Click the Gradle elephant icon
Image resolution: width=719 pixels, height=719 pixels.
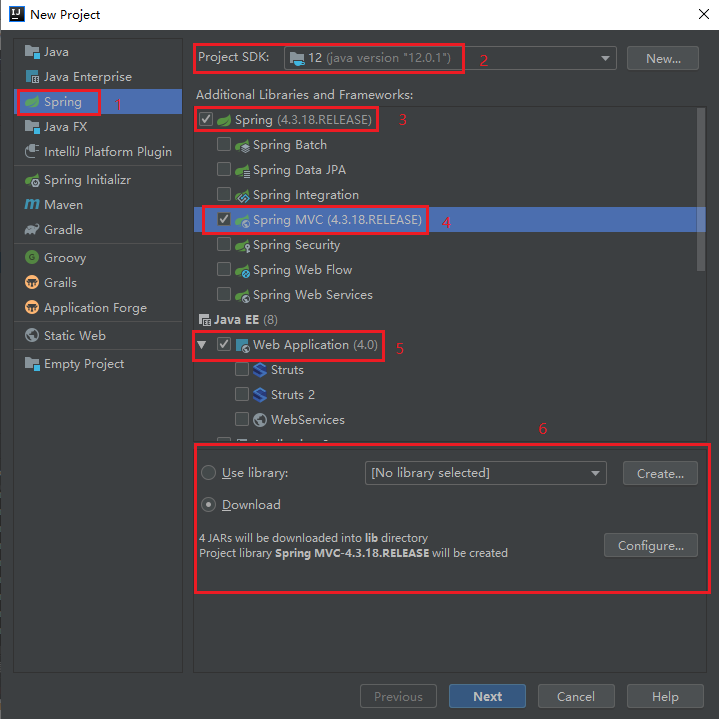32,229
